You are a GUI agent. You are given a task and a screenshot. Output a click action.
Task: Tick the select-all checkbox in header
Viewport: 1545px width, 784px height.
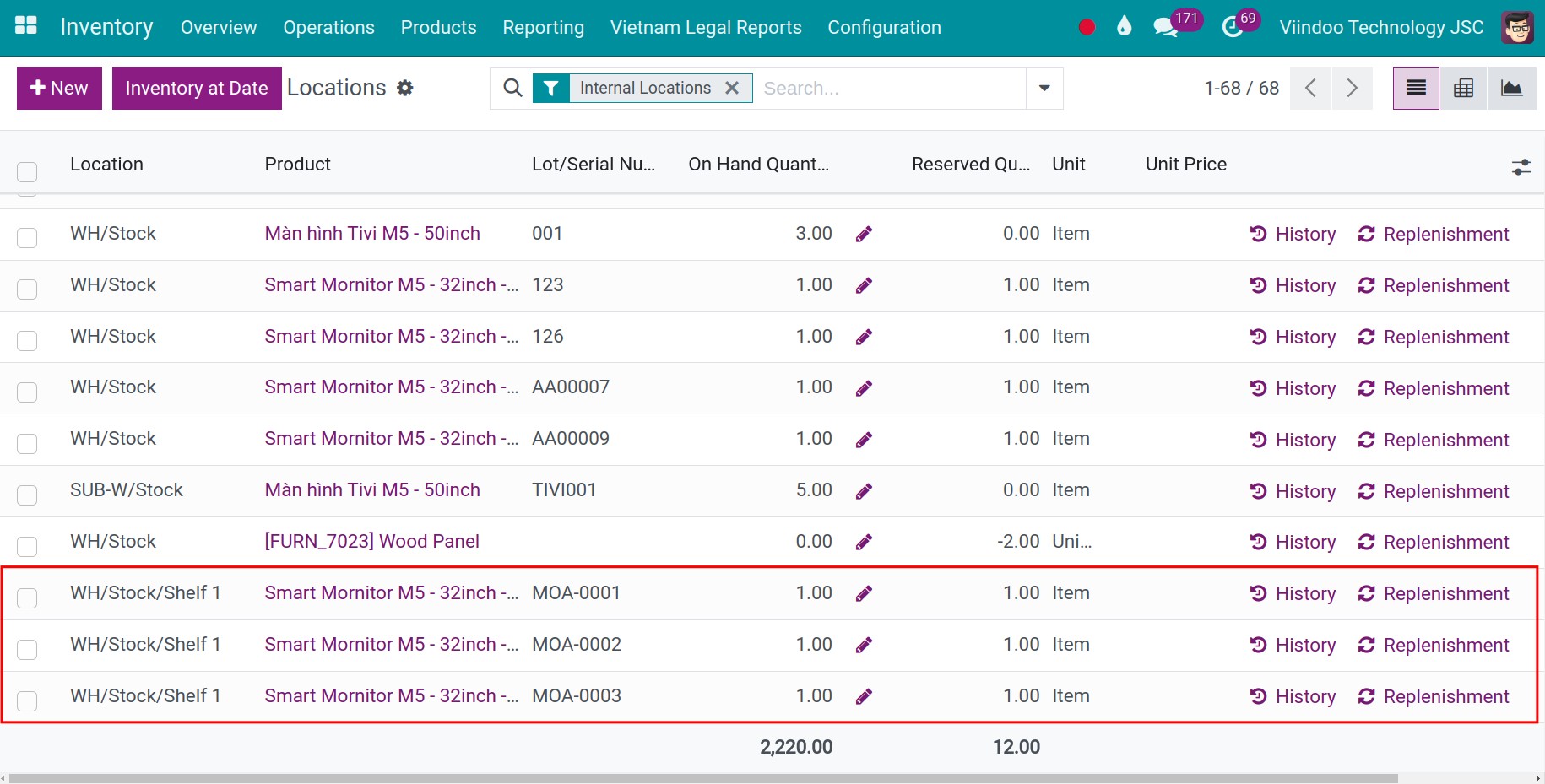[x=27, y=171]
